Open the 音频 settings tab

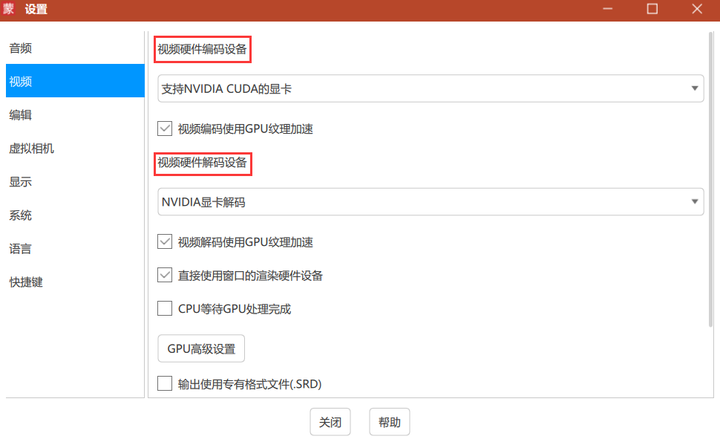click(21, 48)
